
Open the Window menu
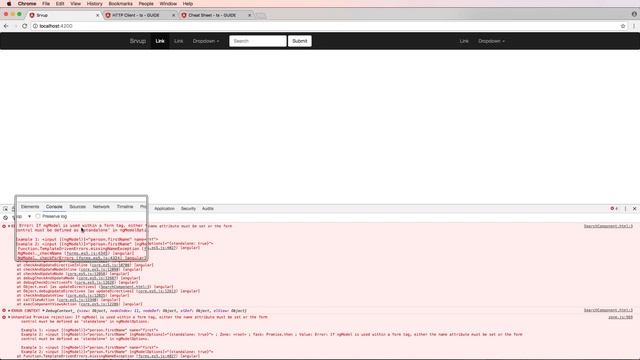pyautogui.click(x=168, y=4)
